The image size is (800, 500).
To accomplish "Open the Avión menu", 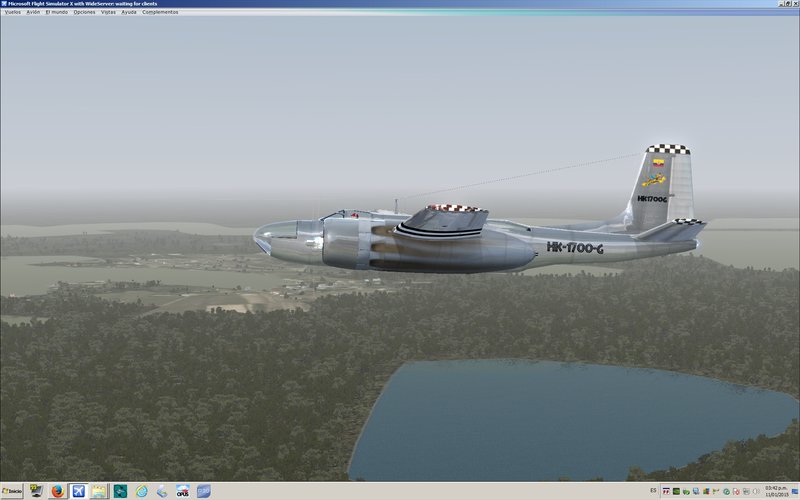I will [34, 12].
